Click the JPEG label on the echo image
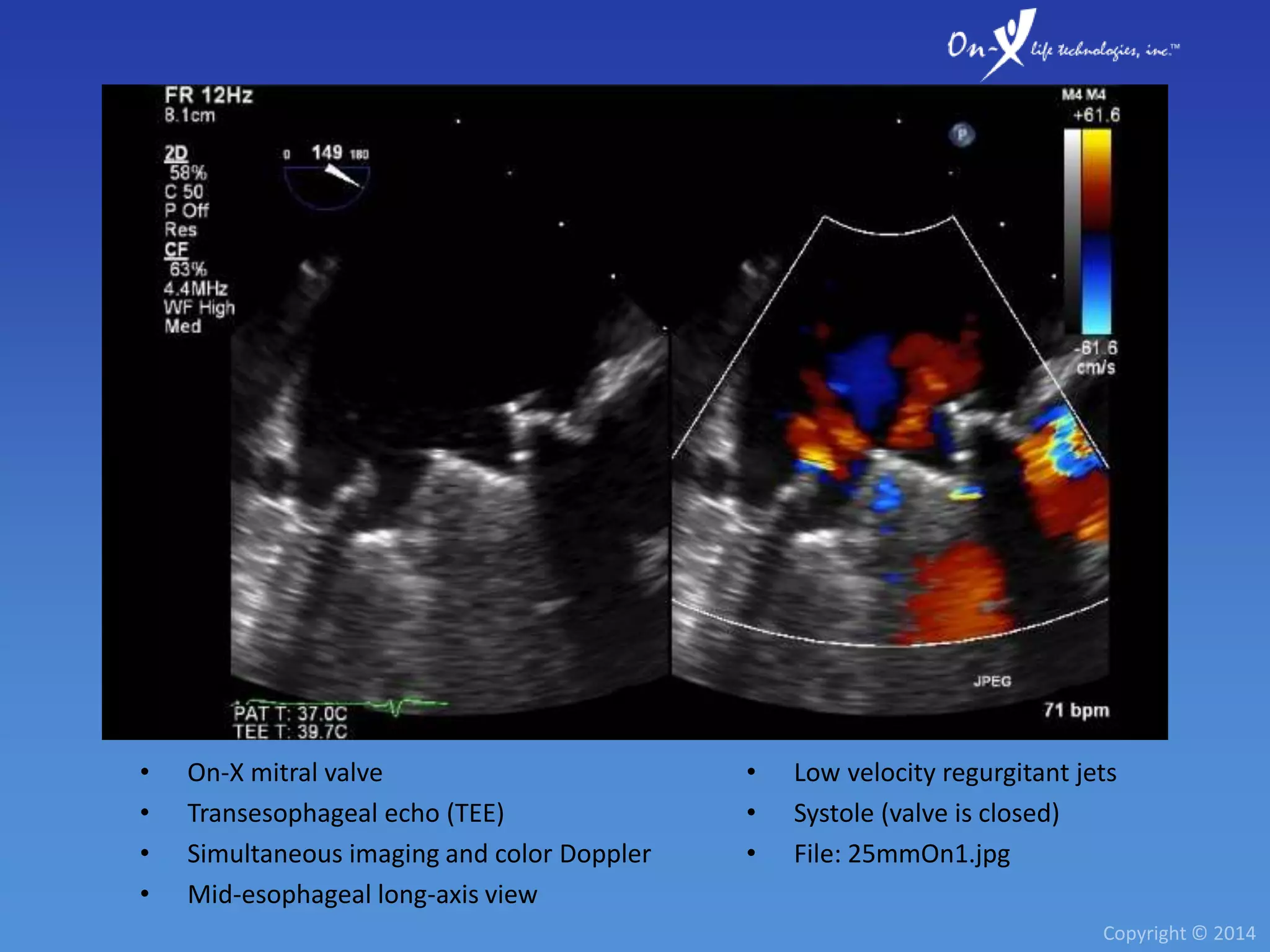1270x952 pixels. (992, 681)
